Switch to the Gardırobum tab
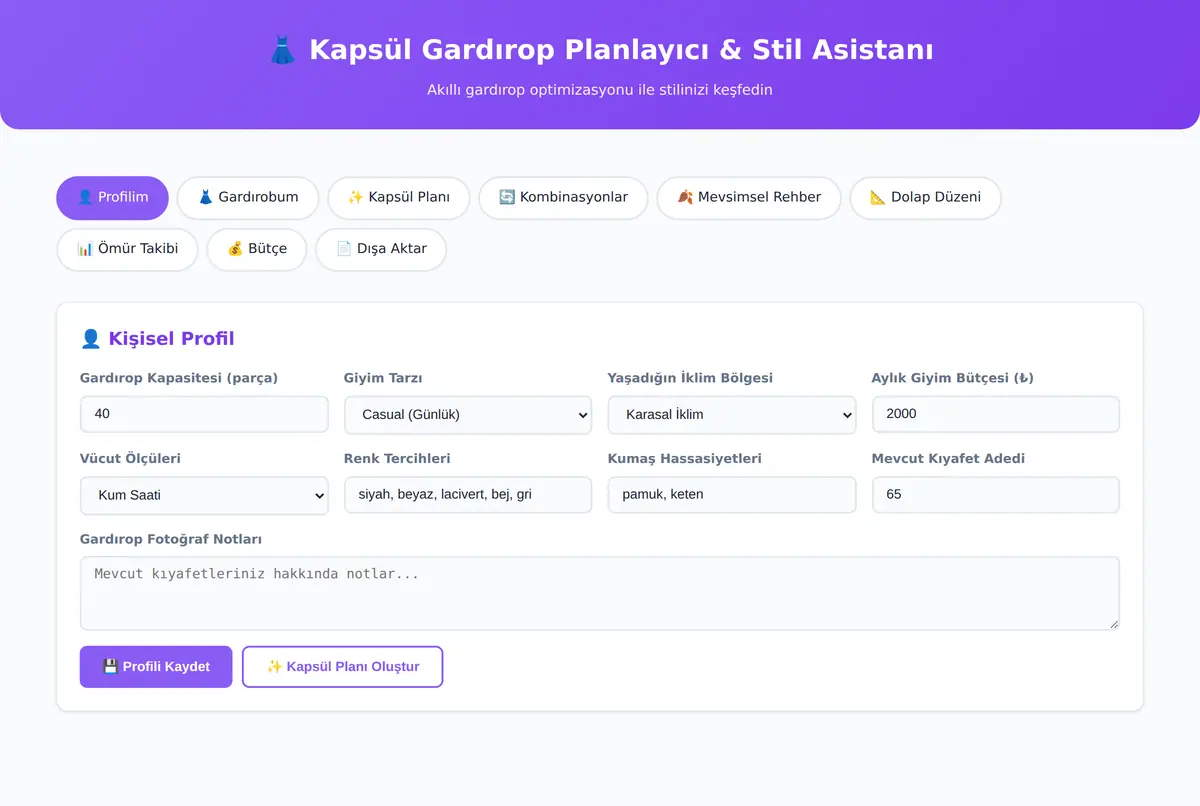 [248, 198]
